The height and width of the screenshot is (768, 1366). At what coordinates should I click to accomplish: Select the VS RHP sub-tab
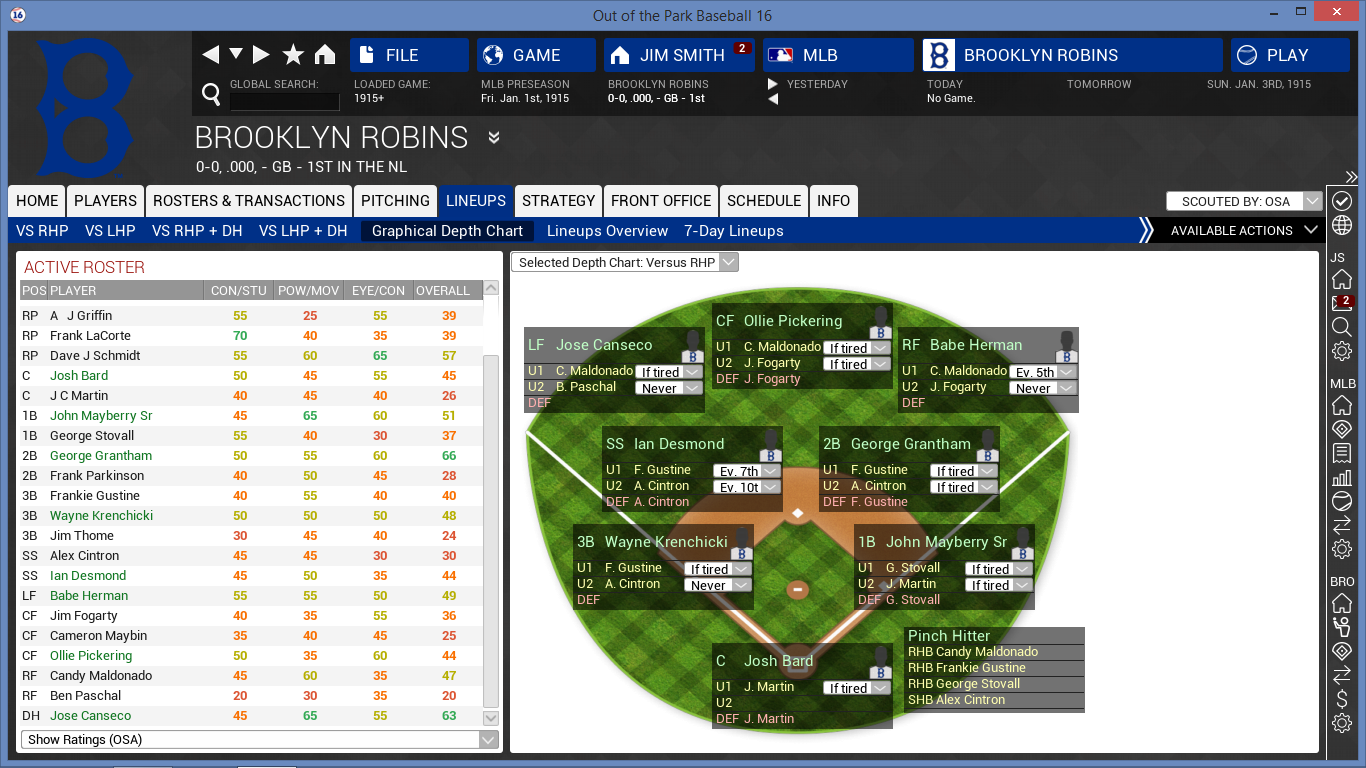[x=42, y=231]
